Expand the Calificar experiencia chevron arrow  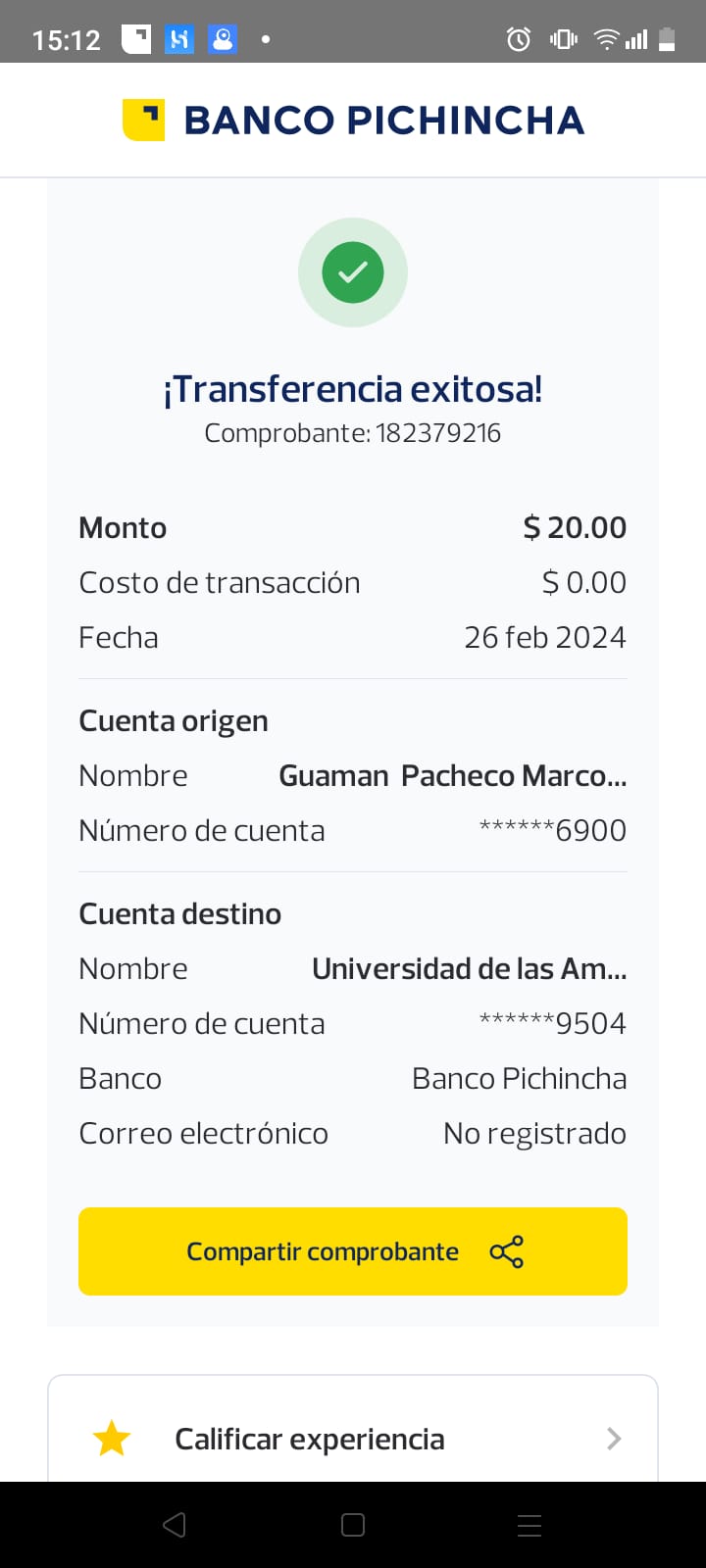pyautogui.click(x=614, y=1439)
